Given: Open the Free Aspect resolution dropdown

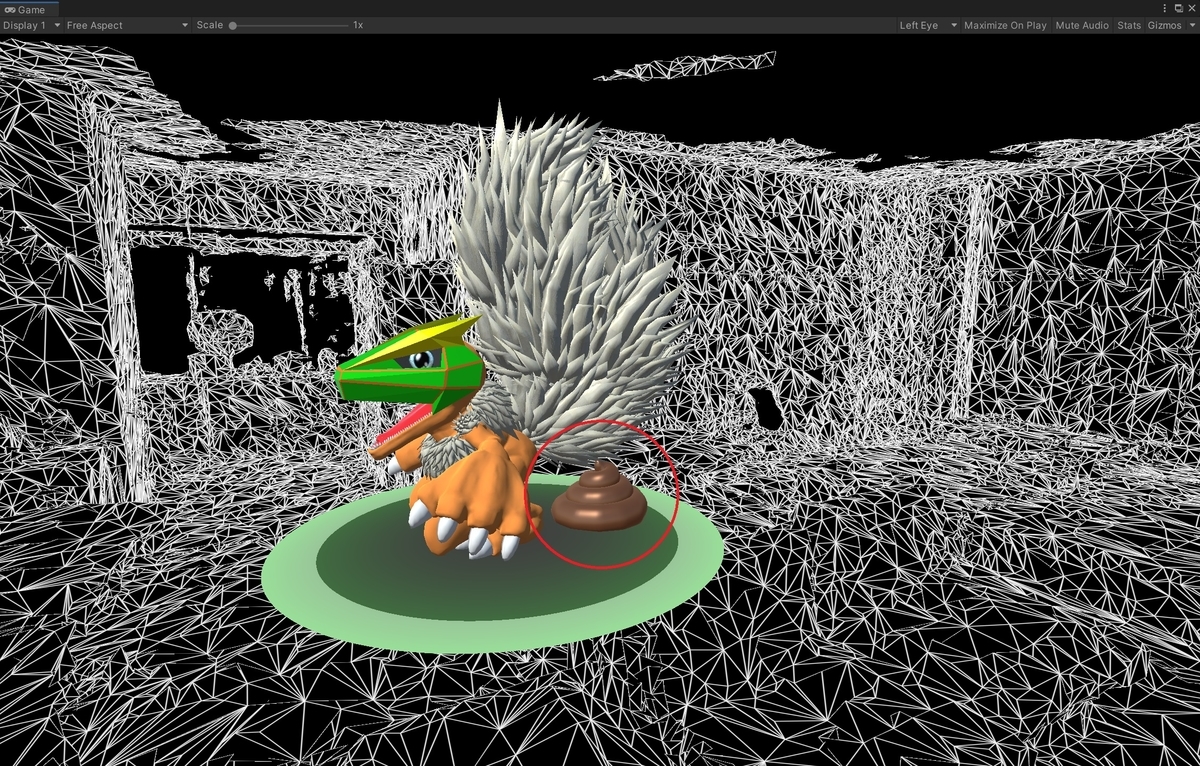Looking at the screenshot, I should point(127,25).
